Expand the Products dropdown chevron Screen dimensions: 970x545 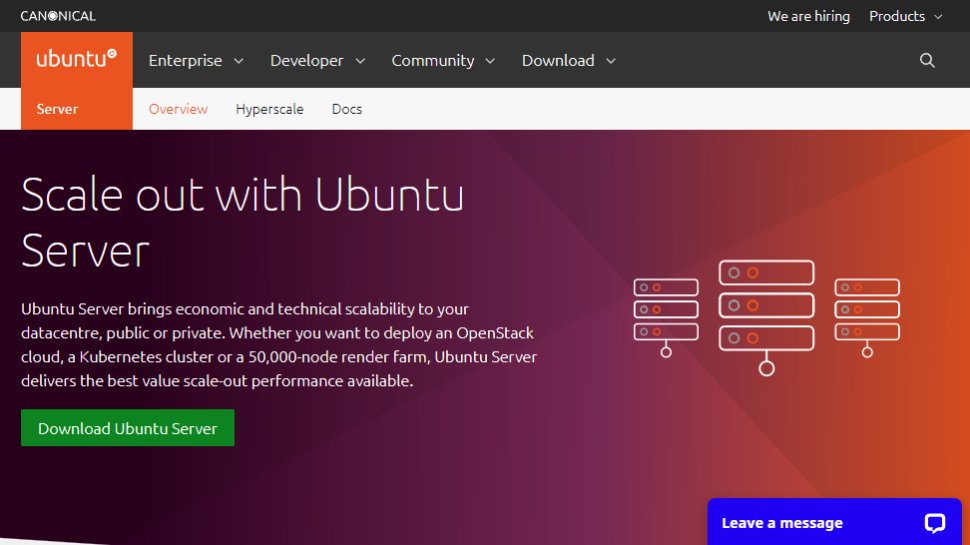(x=938, y=17)
